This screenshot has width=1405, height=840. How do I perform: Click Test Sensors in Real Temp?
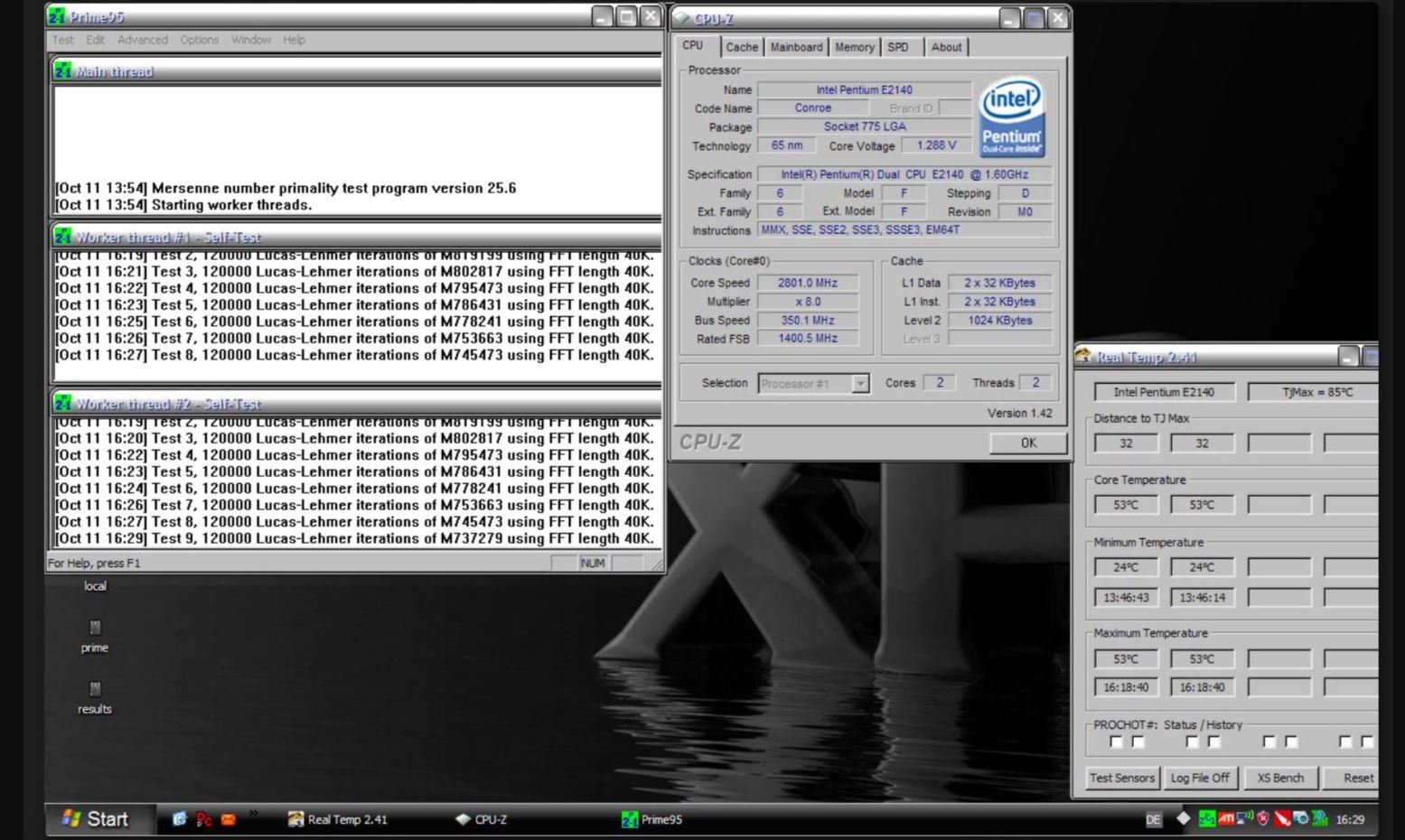point(1121,778)
